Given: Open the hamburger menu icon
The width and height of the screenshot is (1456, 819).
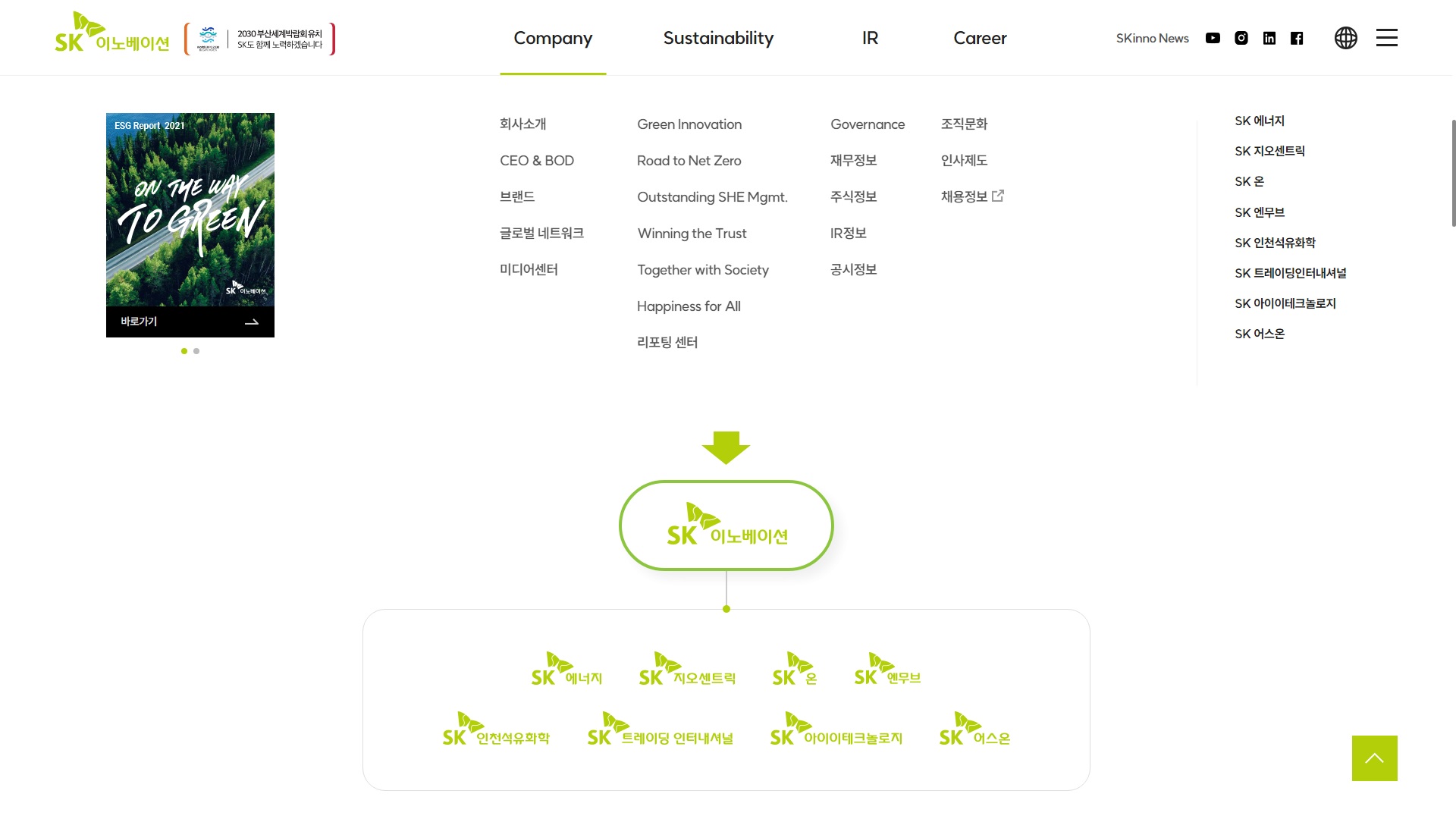Looking at the screenshot, I should [x=1386, y=38].
